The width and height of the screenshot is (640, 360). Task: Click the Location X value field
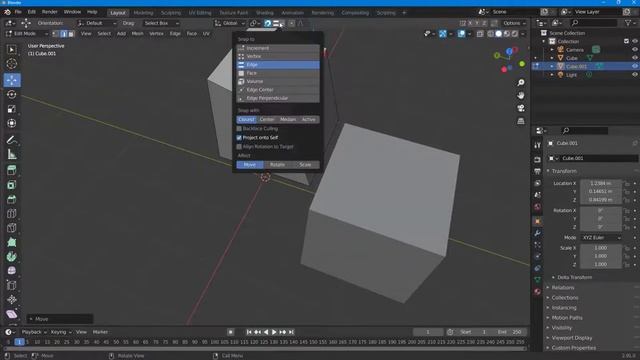click(x=601, y=183)
